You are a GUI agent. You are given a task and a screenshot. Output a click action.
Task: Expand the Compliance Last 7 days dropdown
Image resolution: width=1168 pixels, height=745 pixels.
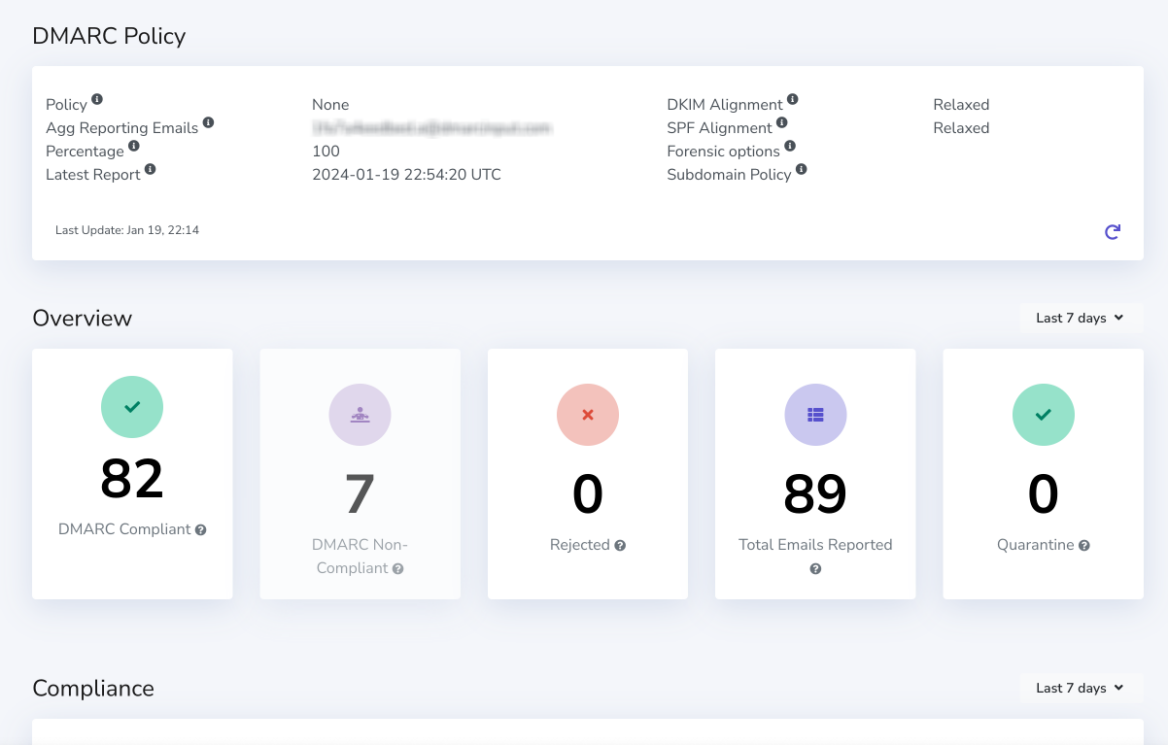1080,687
